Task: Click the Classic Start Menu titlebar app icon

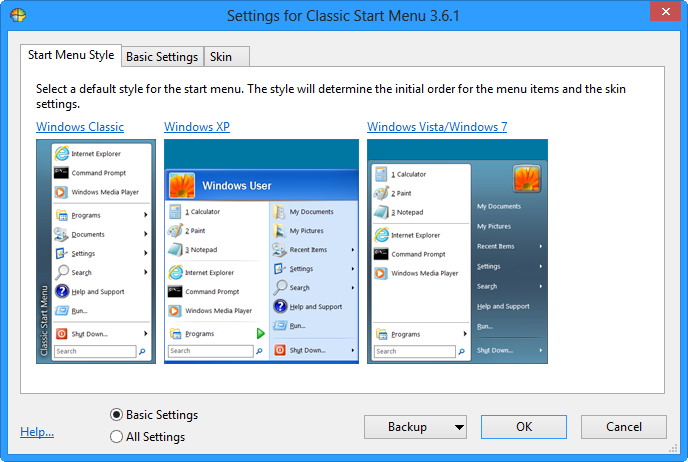Action: [x=17, y=16]
